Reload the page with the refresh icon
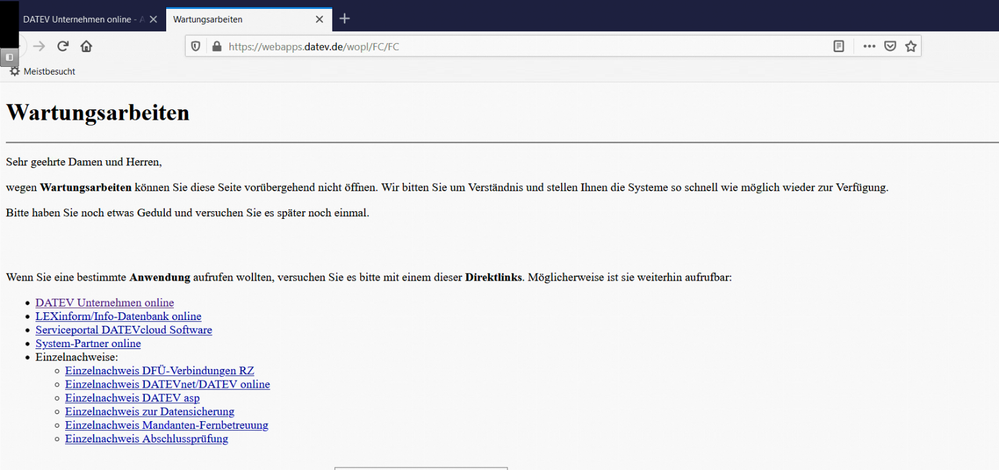 (x=62, y=46)
